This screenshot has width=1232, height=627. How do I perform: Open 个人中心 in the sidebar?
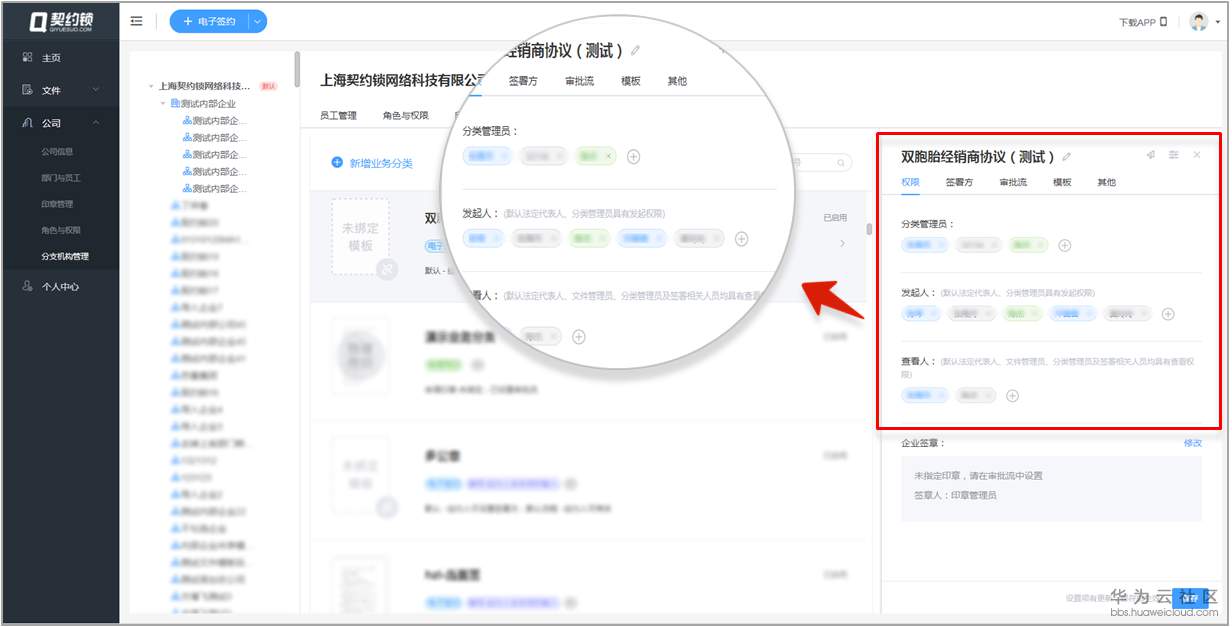click(60, 287)
